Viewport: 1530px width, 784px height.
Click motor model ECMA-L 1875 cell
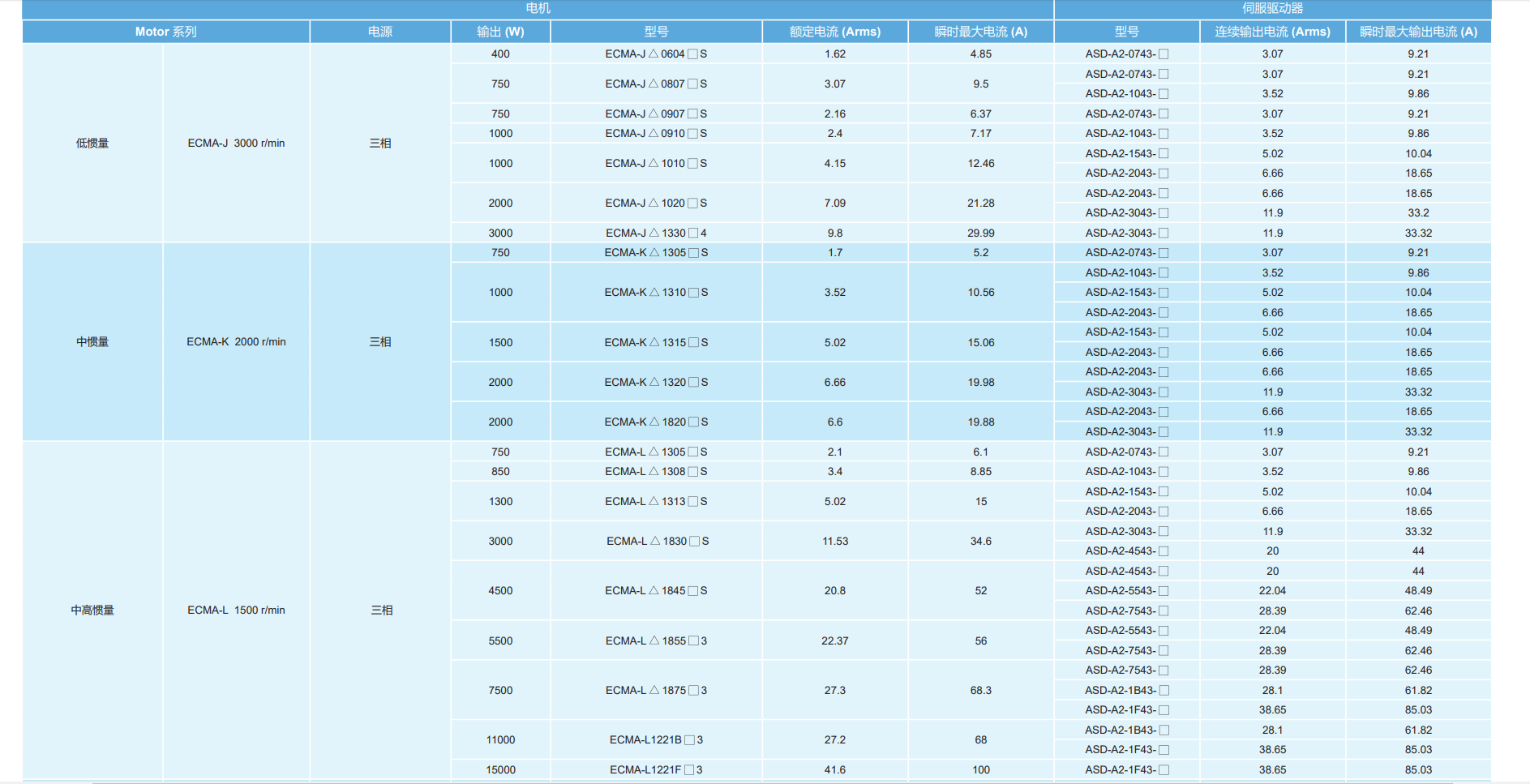tap(656, 691)
